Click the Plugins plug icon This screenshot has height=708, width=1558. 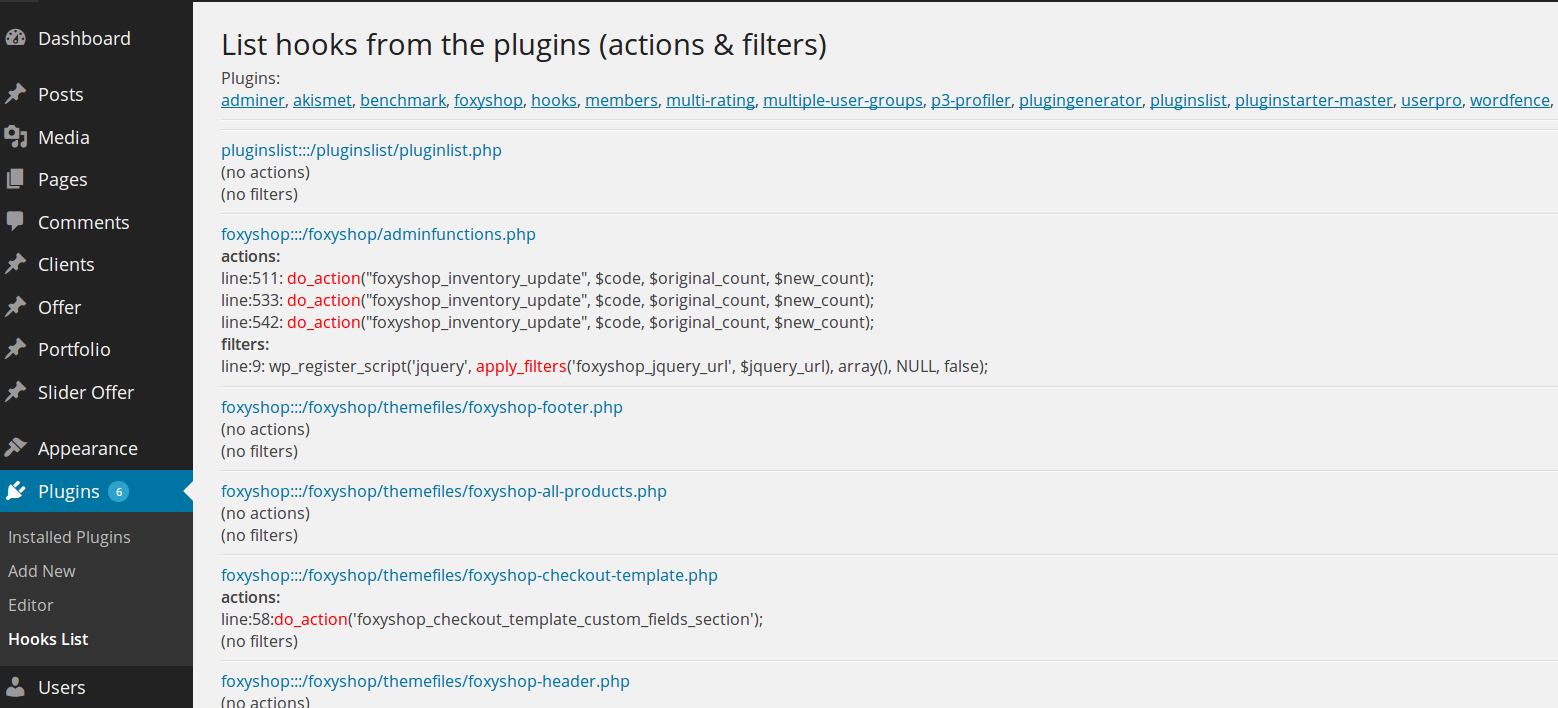click(x=15, y=491)
